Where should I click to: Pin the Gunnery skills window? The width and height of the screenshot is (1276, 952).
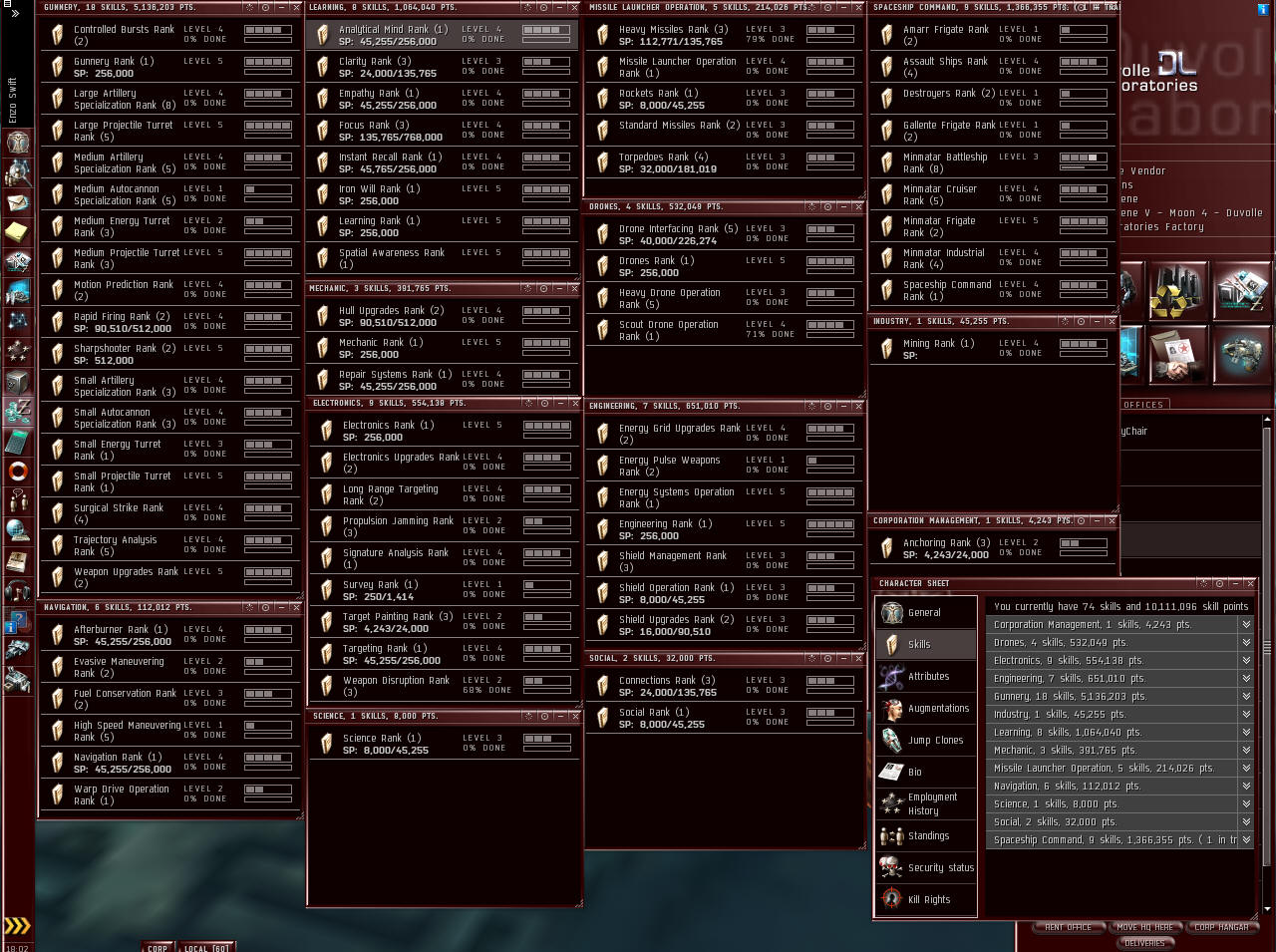point(265,7)
